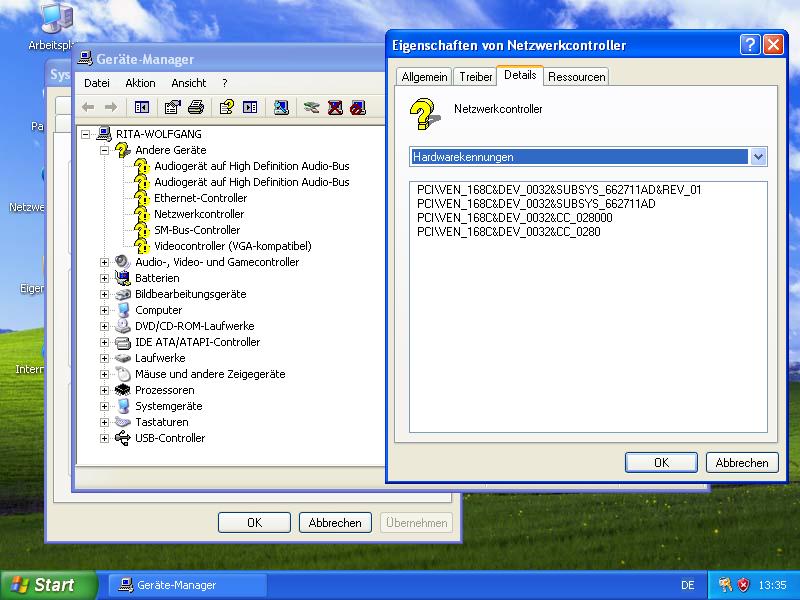Select the Details tab
The width and height of the screenshot is (800, 600).
(520, 75)
